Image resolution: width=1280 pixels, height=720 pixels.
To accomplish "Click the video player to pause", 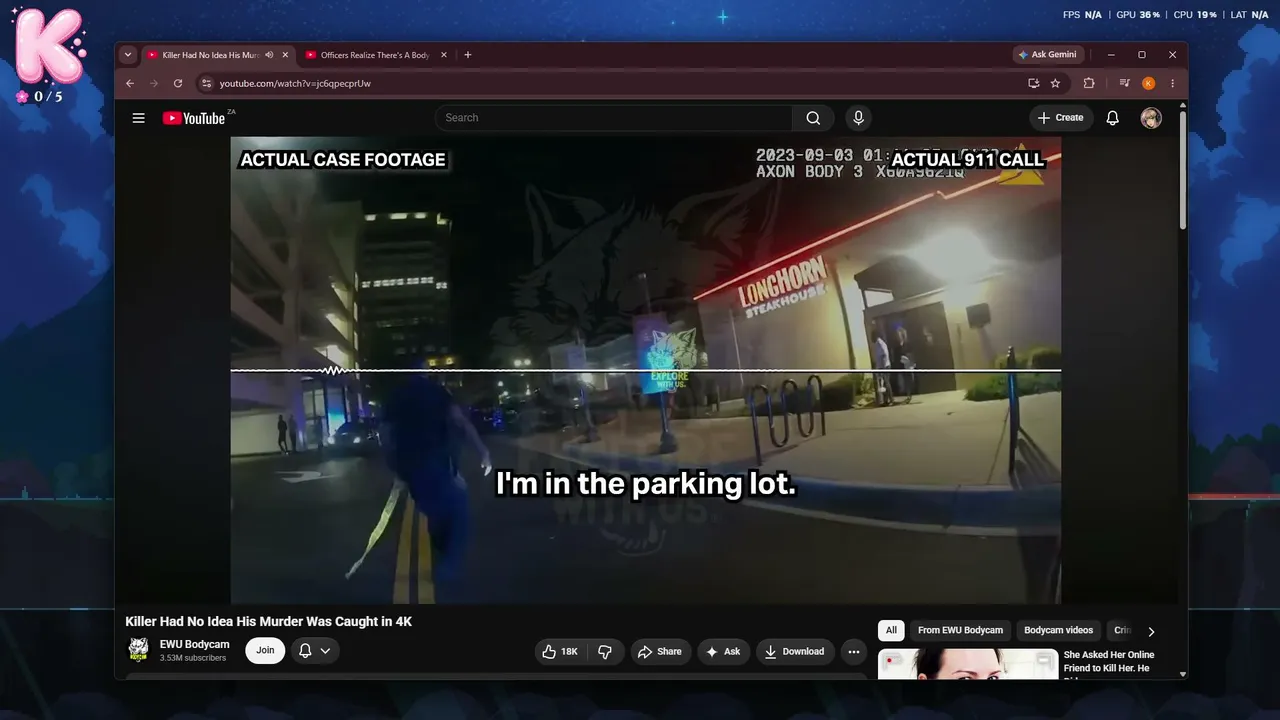I will (x=646, y=370).
